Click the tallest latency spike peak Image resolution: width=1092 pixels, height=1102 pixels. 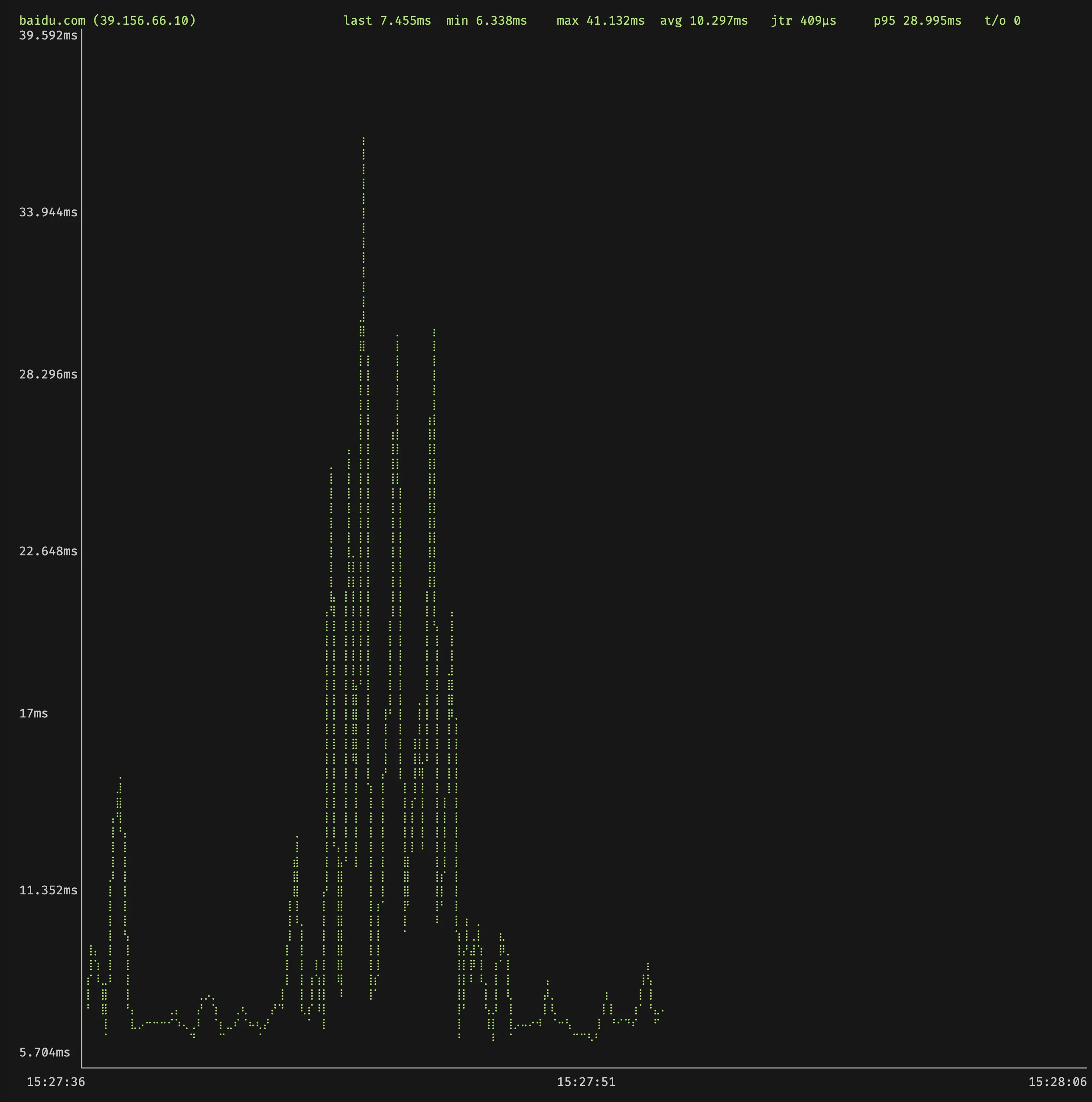click(363, 139)
